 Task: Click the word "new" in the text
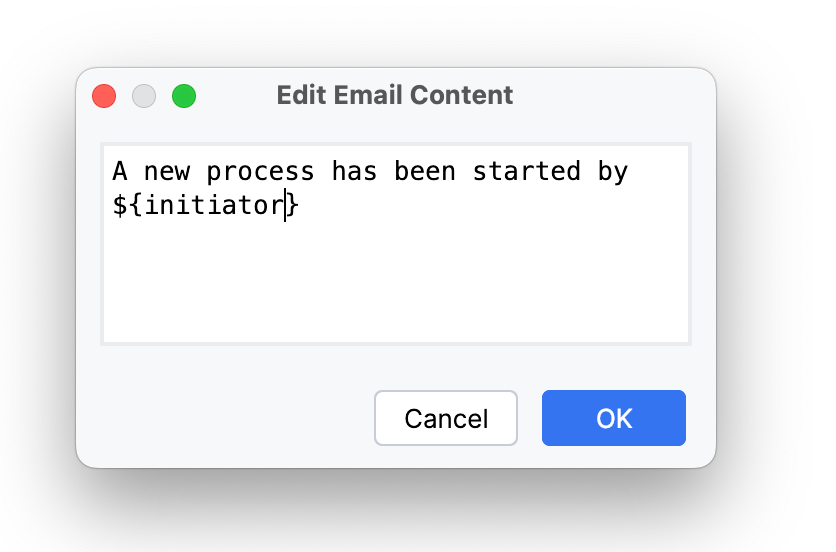(167, 172)
